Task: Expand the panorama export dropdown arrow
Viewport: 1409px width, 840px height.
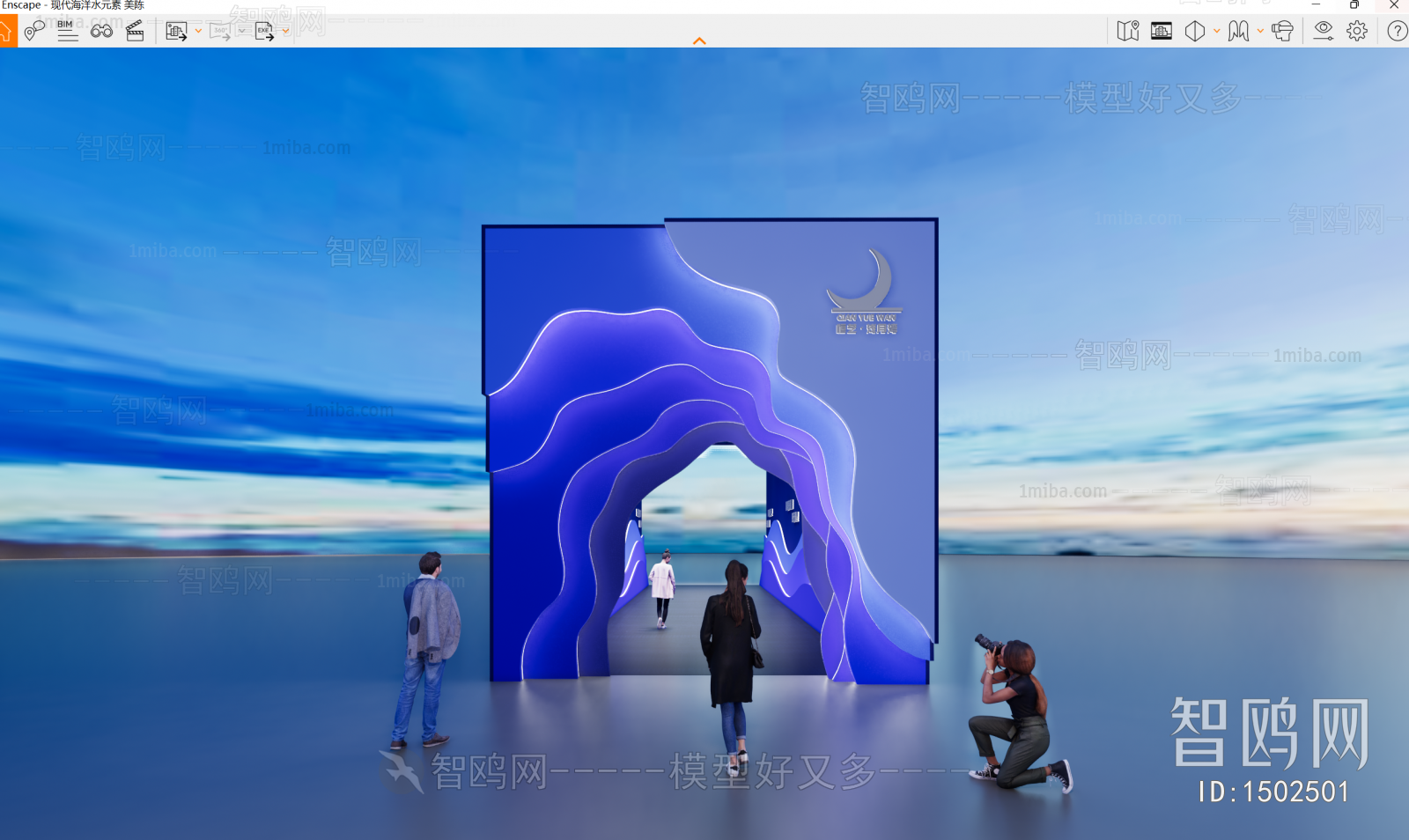Action: (x=242, y=31)
